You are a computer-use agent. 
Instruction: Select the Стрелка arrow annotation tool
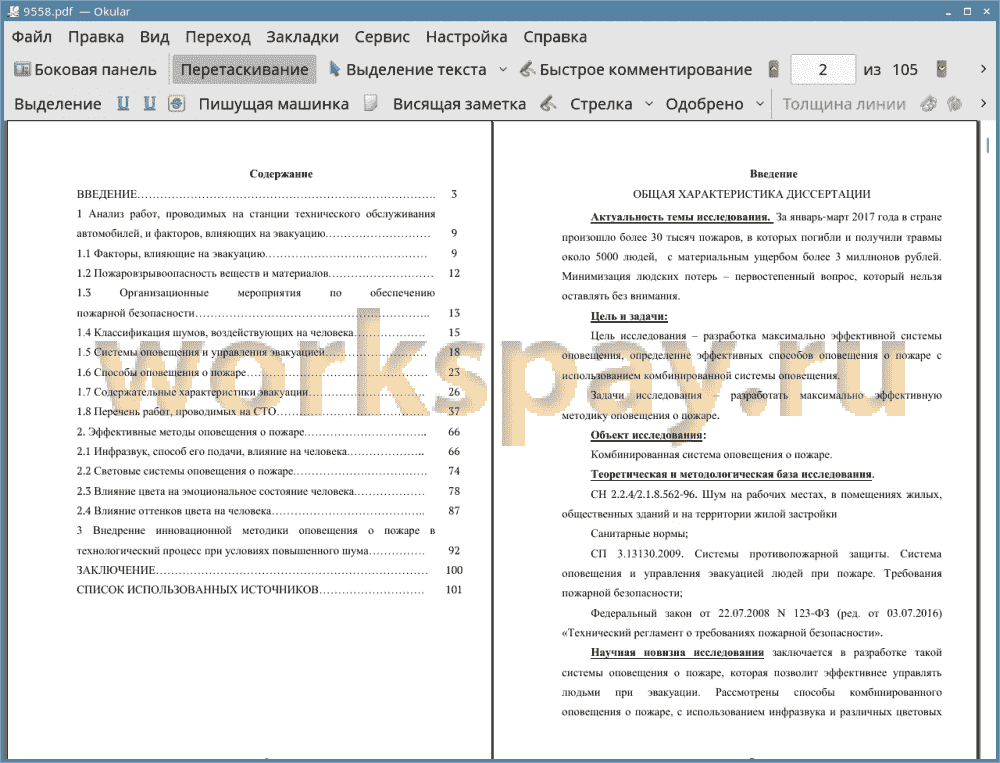[601, 104]
